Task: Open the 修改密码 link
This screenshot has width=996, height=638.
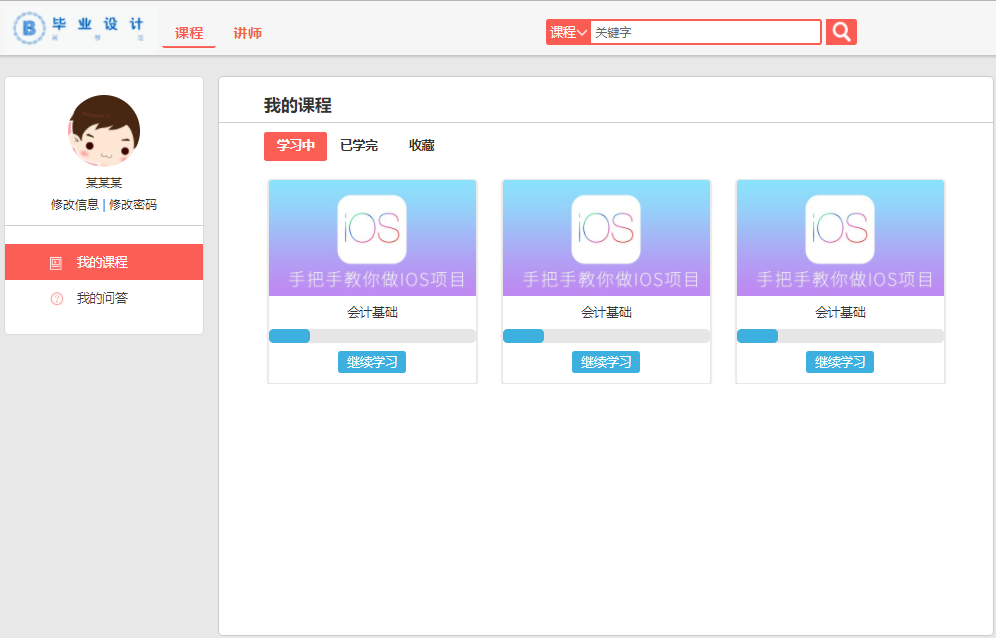Action: (x=133, y=205)
